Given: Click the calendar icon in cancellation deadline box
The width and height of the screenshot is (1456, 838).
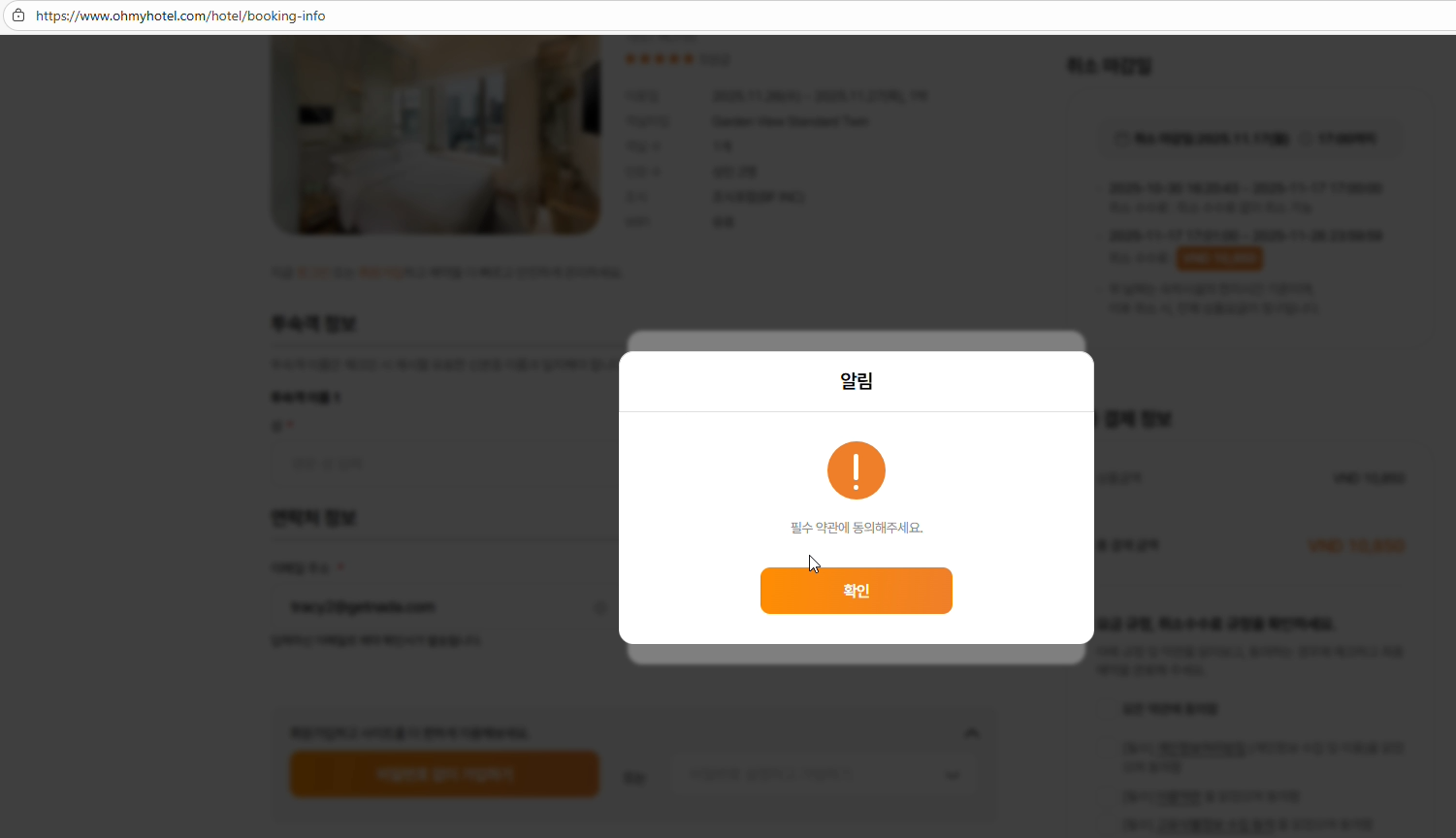Looking at the screenshot, I should [x=1122, y=139].
